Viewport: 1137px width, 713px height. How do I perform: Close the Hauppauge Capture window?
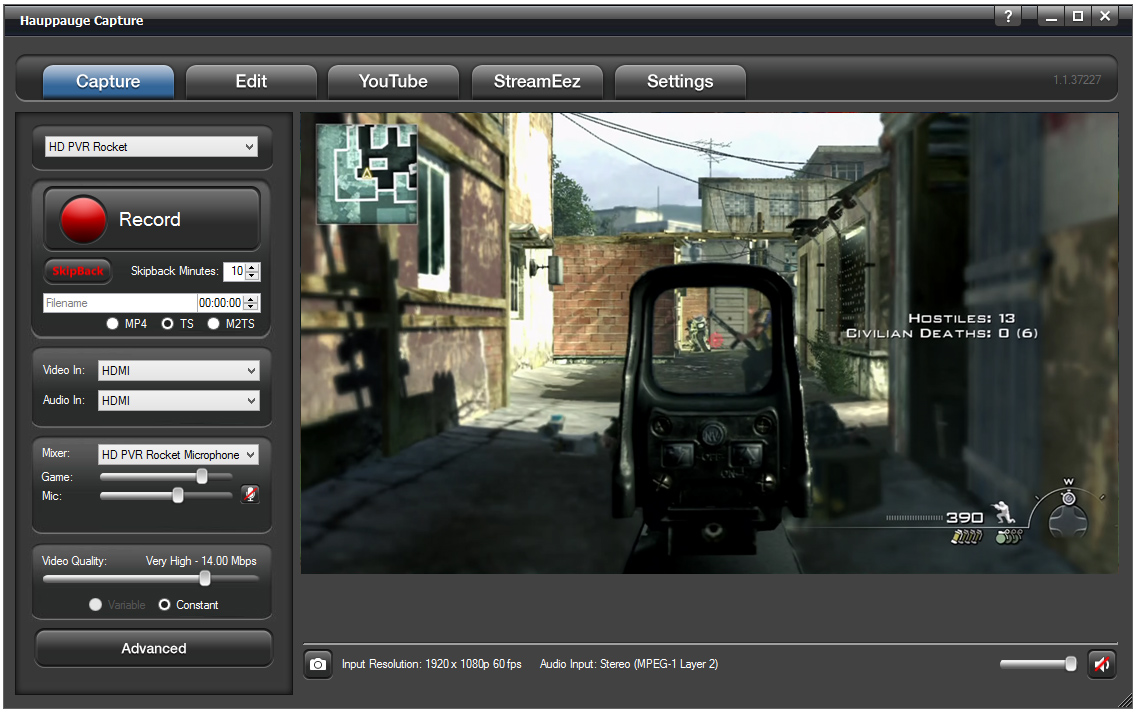click(1105, 16)
